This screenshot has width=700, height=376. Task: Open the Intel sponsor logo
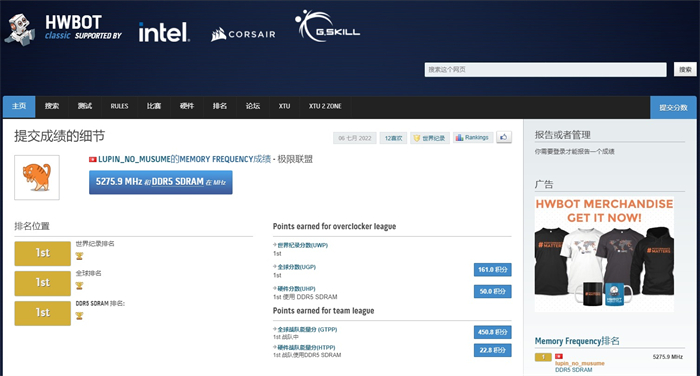point(164,32)
